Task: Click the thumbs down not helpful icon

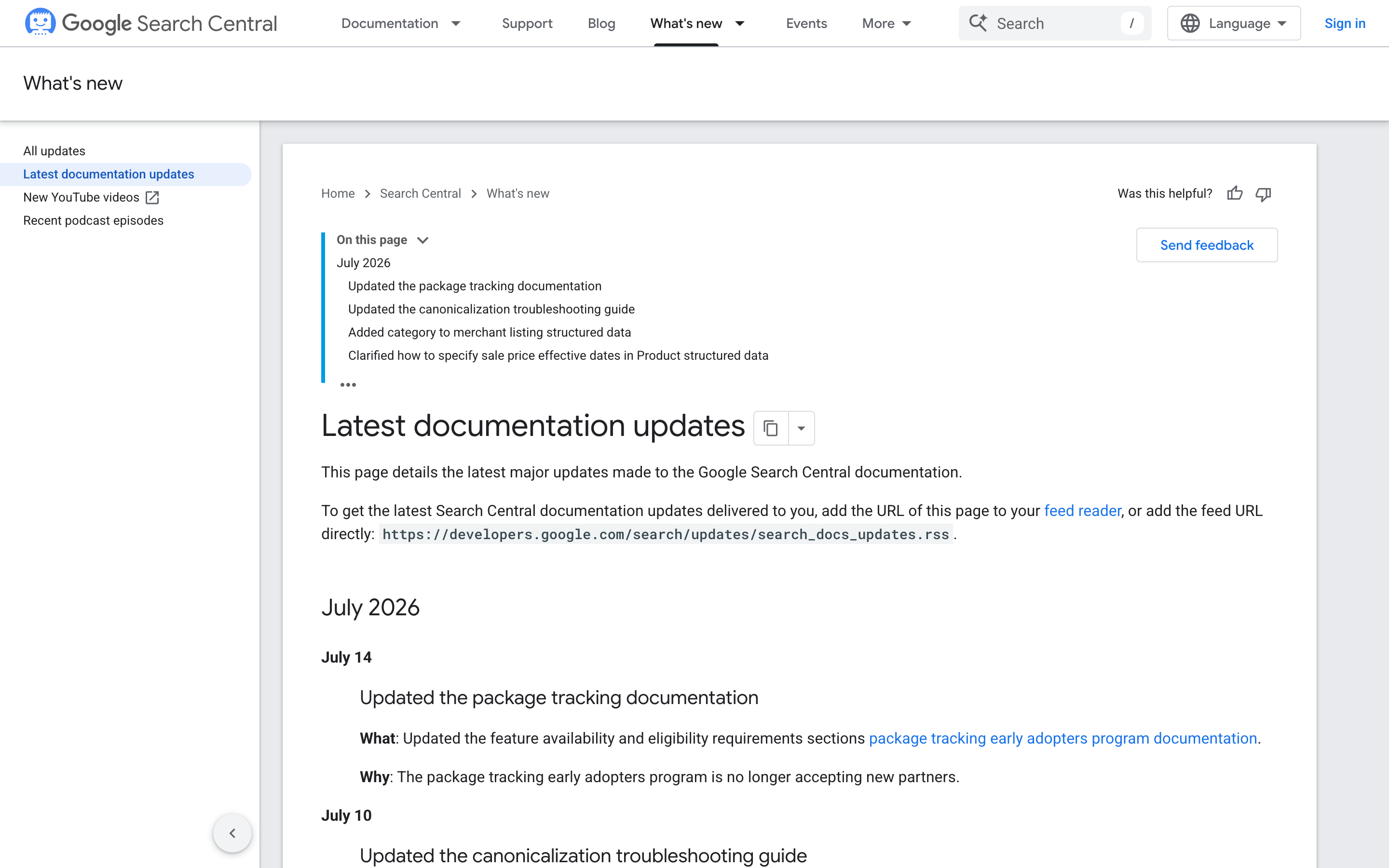Action: 1263,194
